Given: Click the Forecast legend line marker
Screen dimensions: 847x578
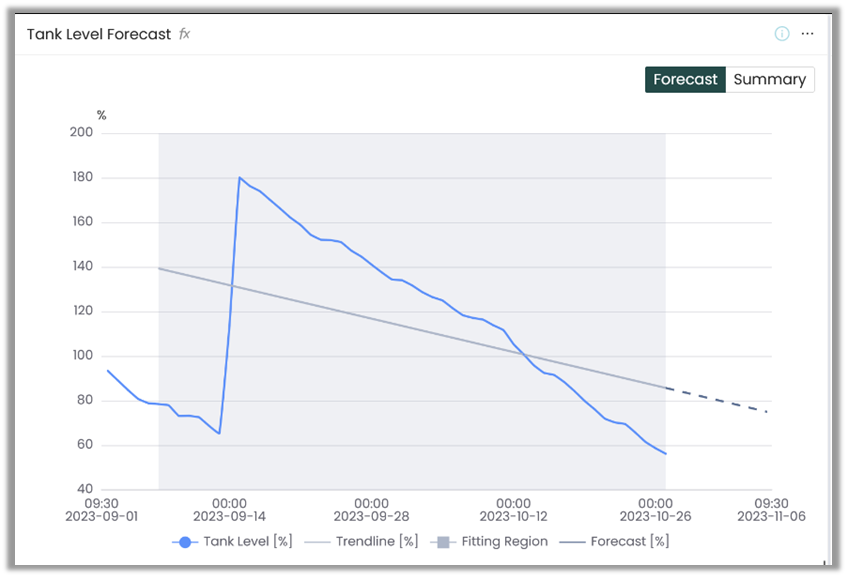Looking at the screenshot, I should point(572,542).
